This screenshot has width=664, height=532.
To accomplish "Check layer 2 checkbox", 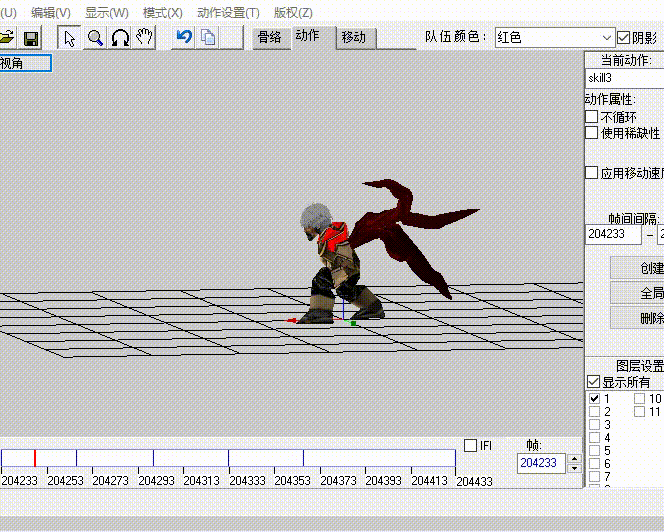I will pos(595,411).
